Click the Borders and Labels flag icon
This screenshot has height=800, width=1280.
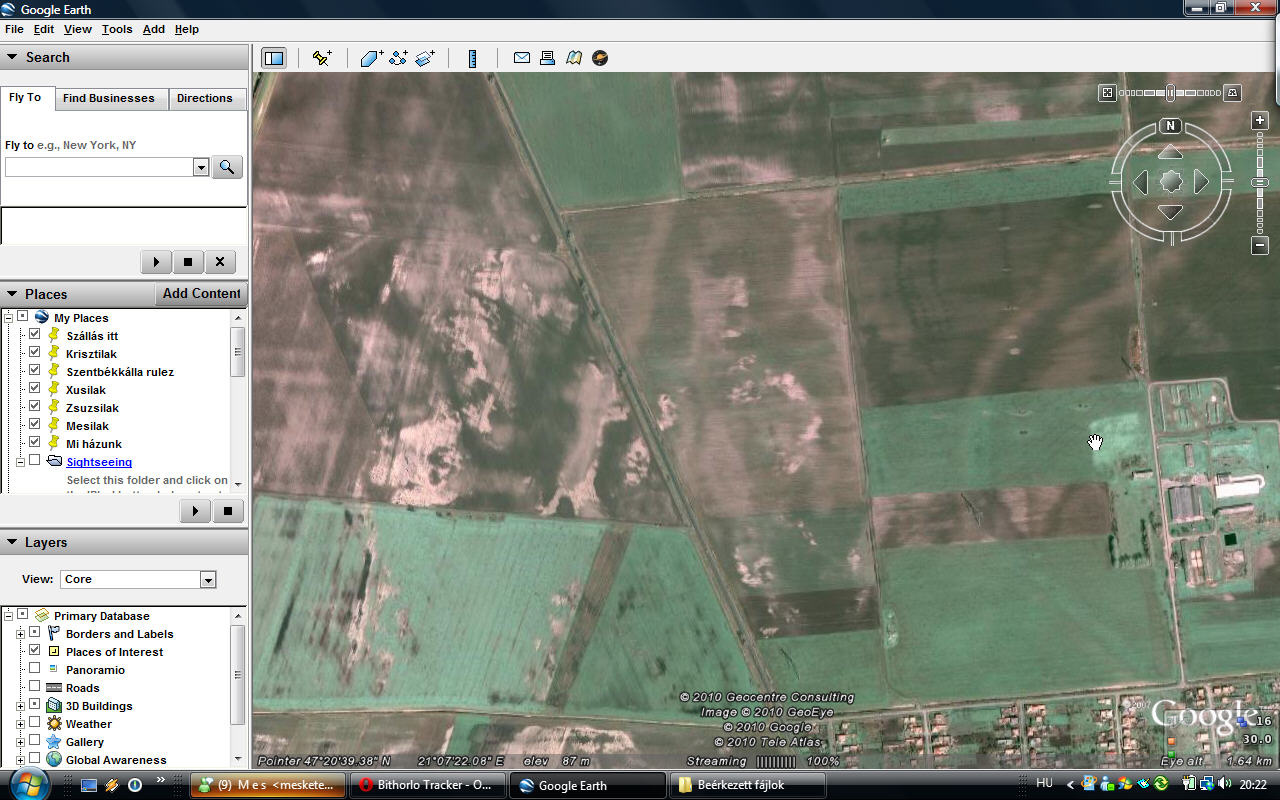point(54,633)
